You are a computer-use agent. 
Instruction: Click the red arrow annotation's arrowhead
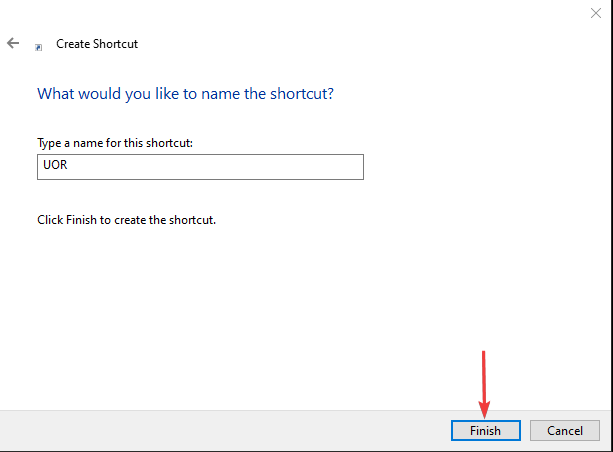coord(485,410)
